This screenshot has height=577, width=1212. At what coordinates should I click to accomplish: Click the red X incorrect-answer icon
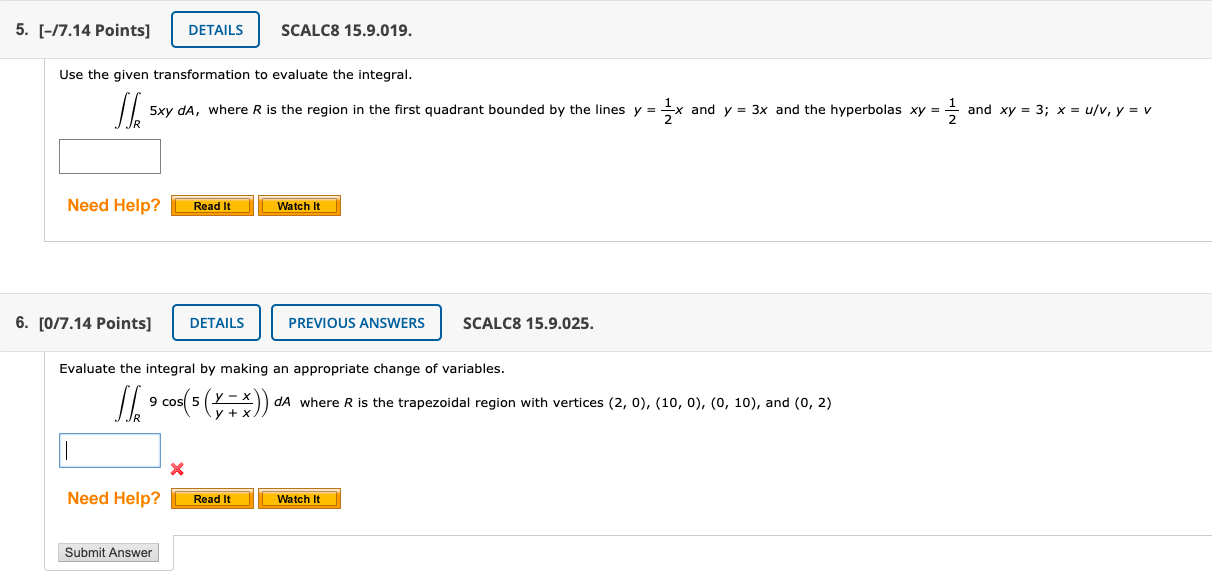click(x=177, y=468)
